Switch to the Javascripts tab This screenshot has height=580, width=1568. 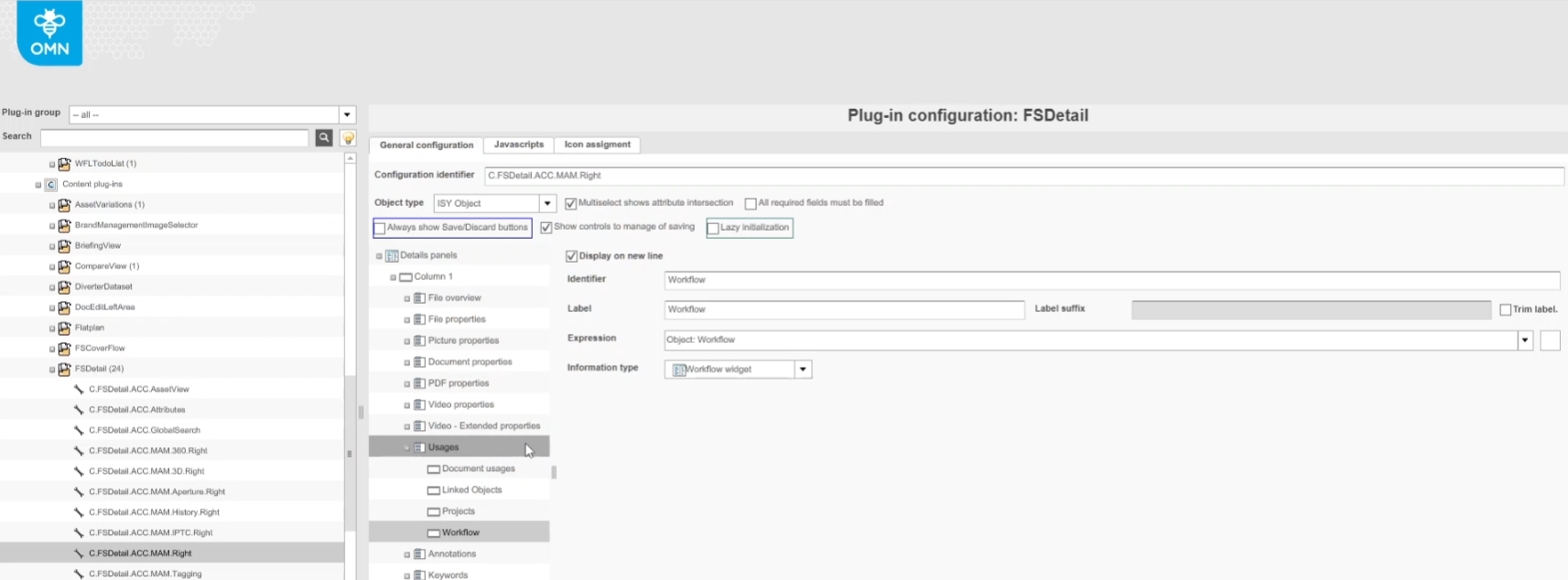[518, 145]
